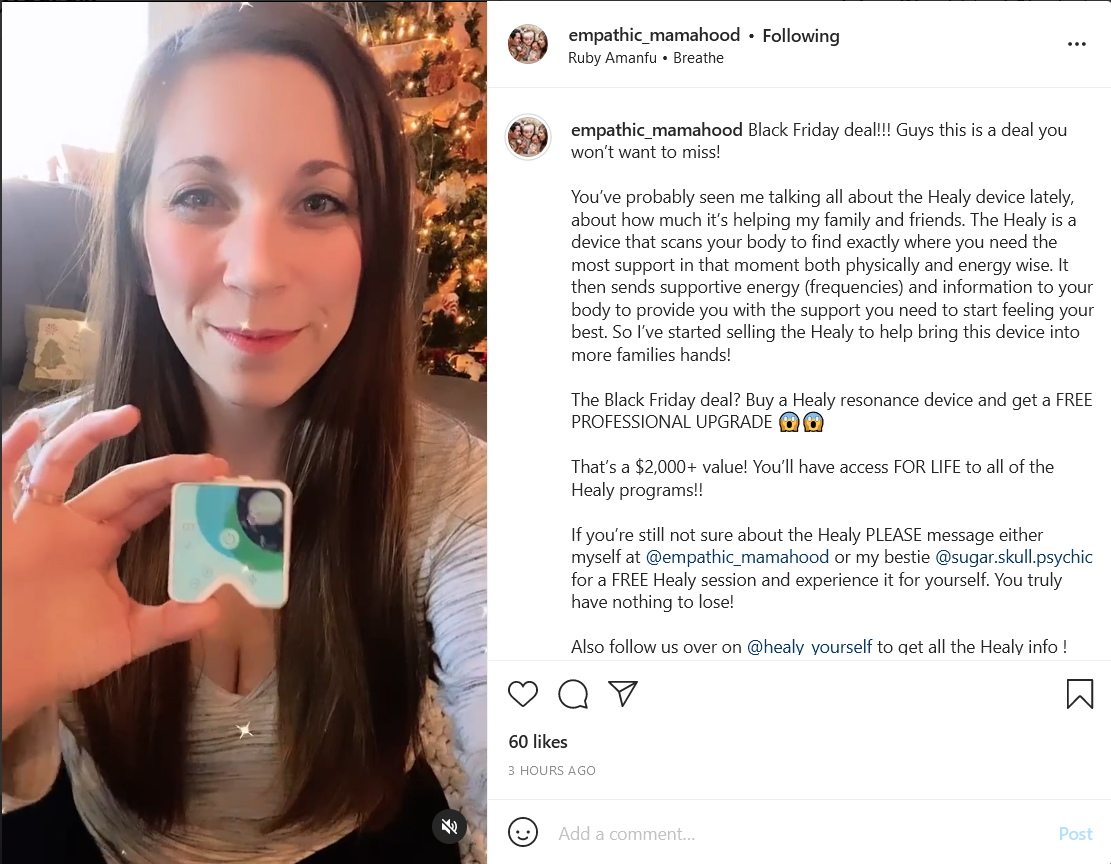Save the post with the bookmark icon
This screenshot has height=864, width=1111.
click(1080, 694)
